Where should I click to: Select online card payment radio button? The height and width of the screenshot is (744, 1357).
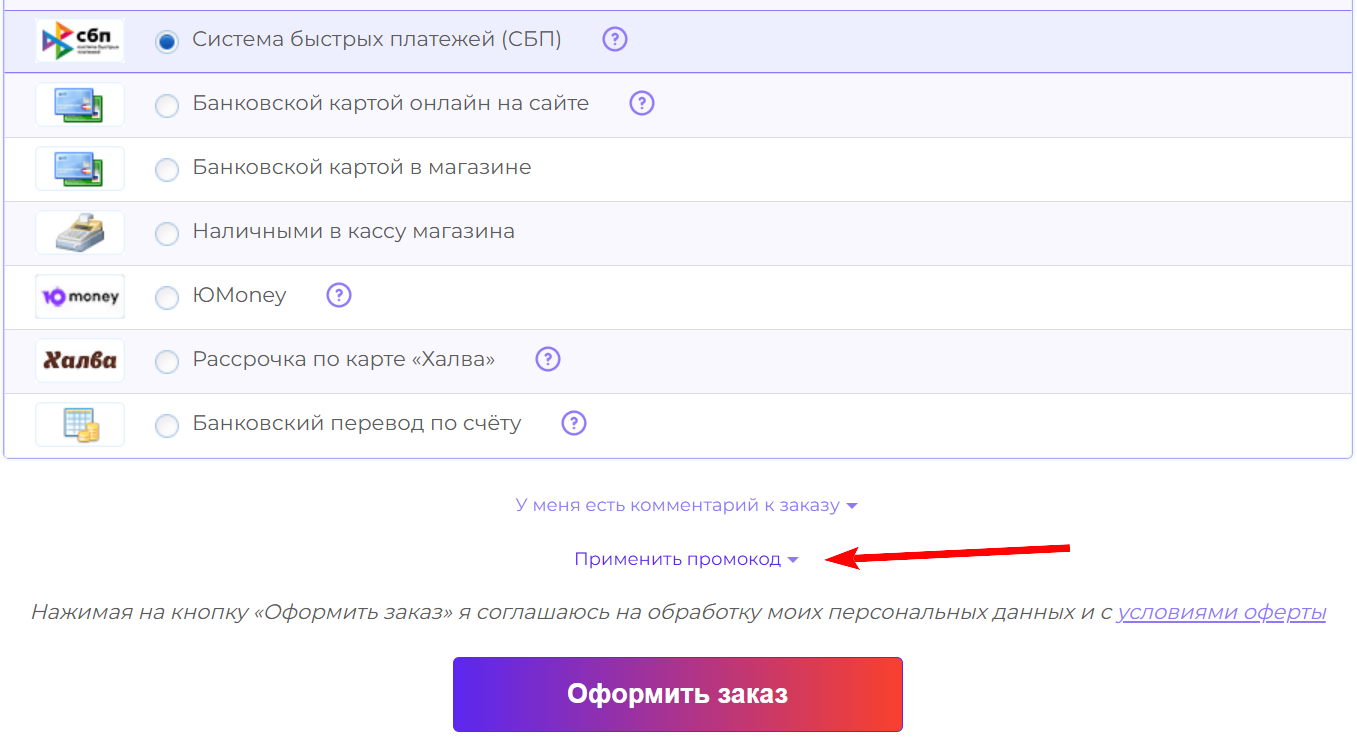[x=167, y=103]
